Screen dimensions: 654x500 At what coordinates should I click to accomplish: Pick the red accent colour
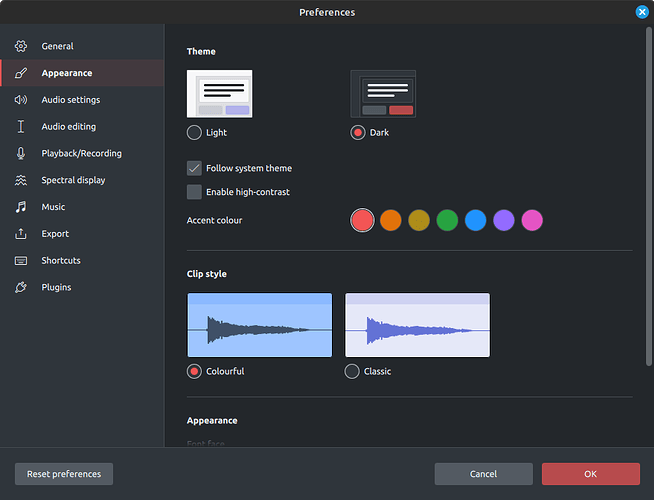362,220
